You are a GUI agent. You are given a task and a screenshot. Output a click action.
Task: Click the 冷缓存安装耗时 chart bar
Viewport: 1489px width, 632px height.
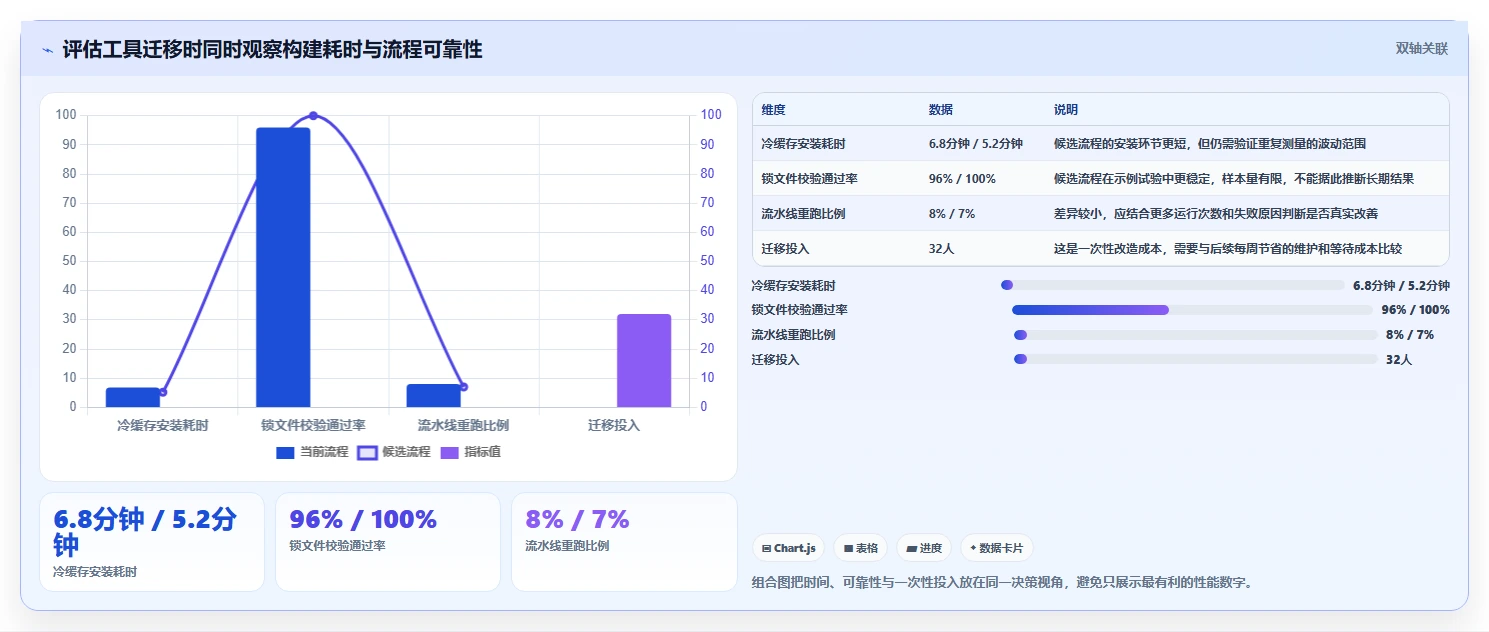pyautogui.click(x=133, y=397)
